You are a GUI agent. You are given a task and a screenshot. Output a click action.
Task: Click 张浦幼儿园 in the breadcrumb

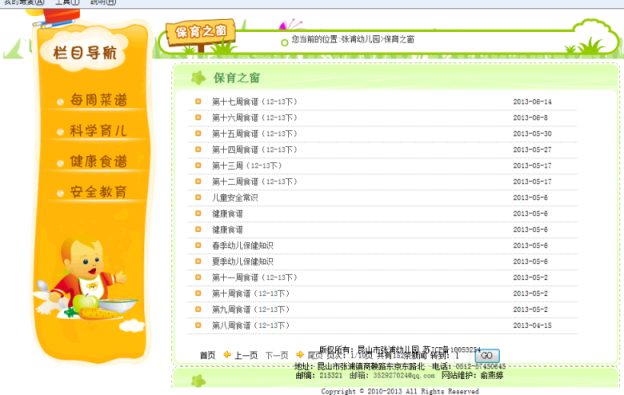[x=361, y=39]
